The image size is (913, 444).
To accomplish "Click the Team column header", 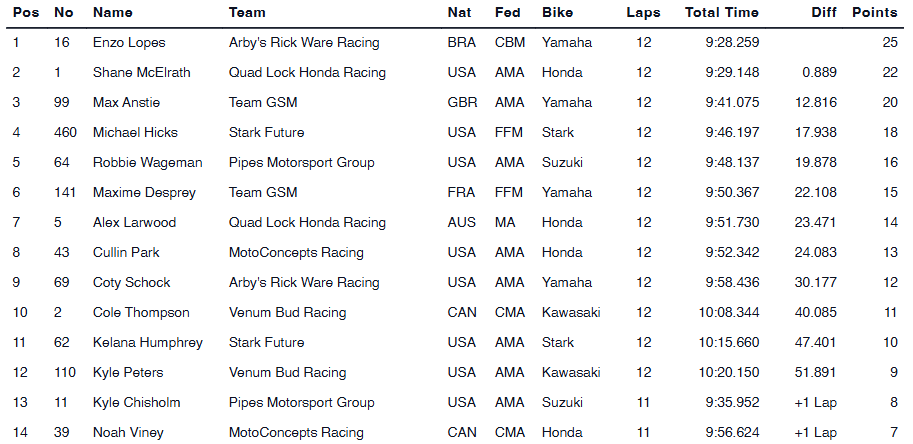I will pyautogui.click(x=247, y=13).
